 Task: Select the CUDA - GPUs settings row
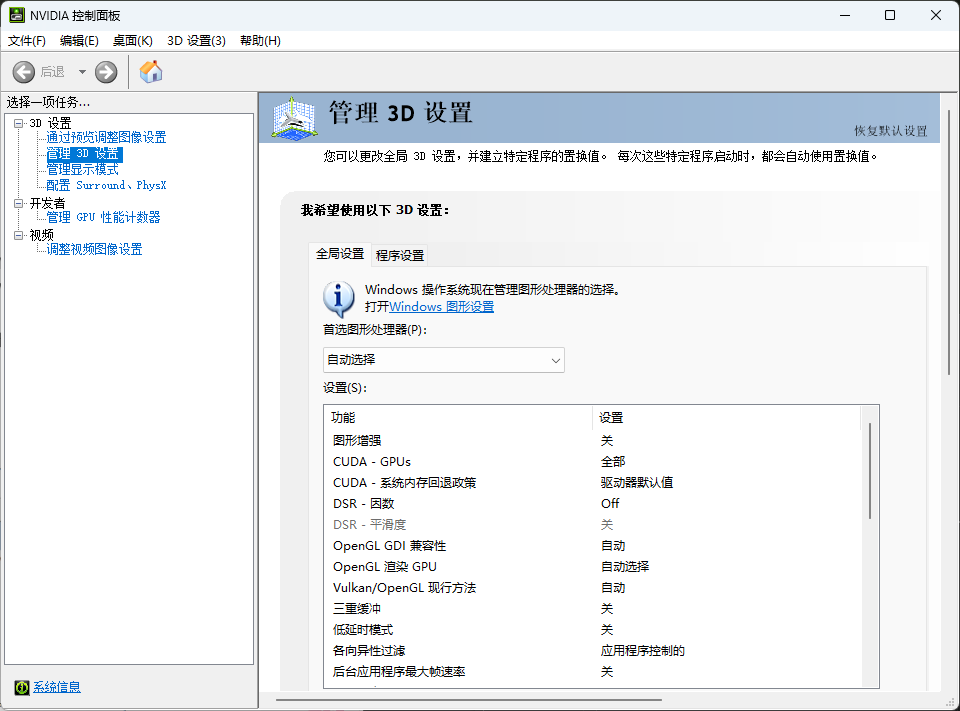point(593,462)
